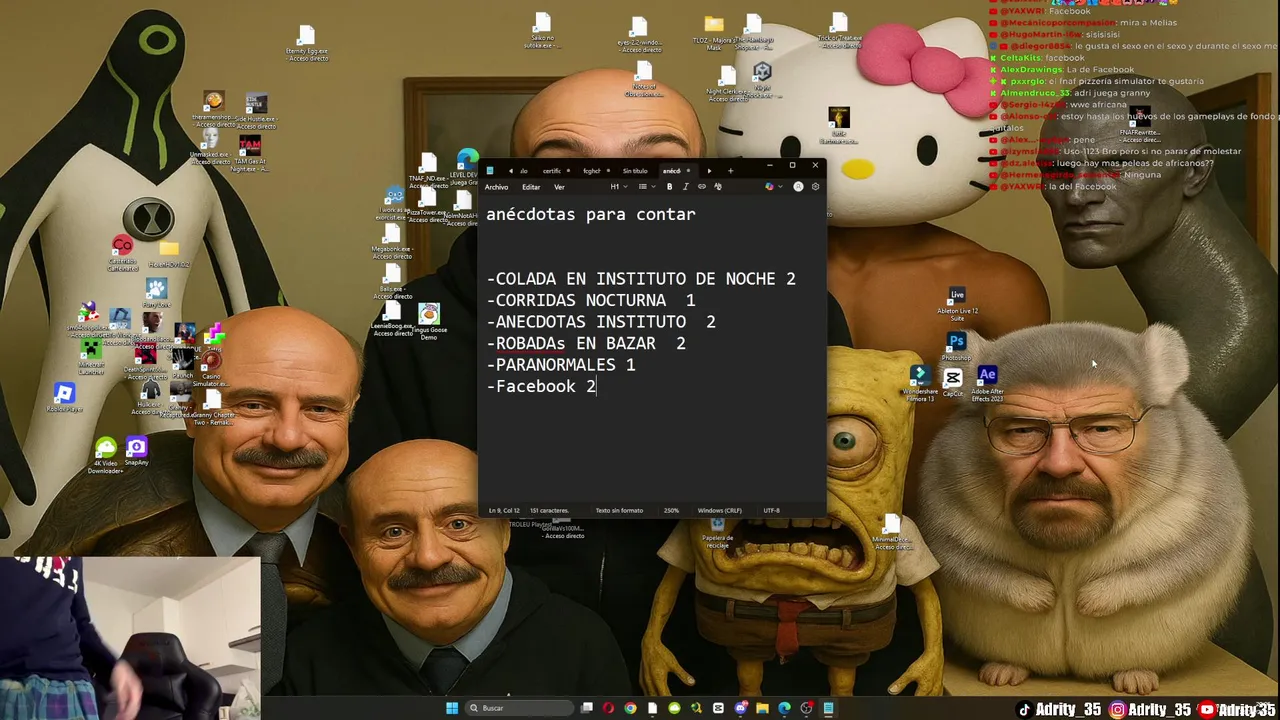The width and height of the screenshot is (1280, 720).
Task: Open the Windows Start menu
Action: (452, 708)
